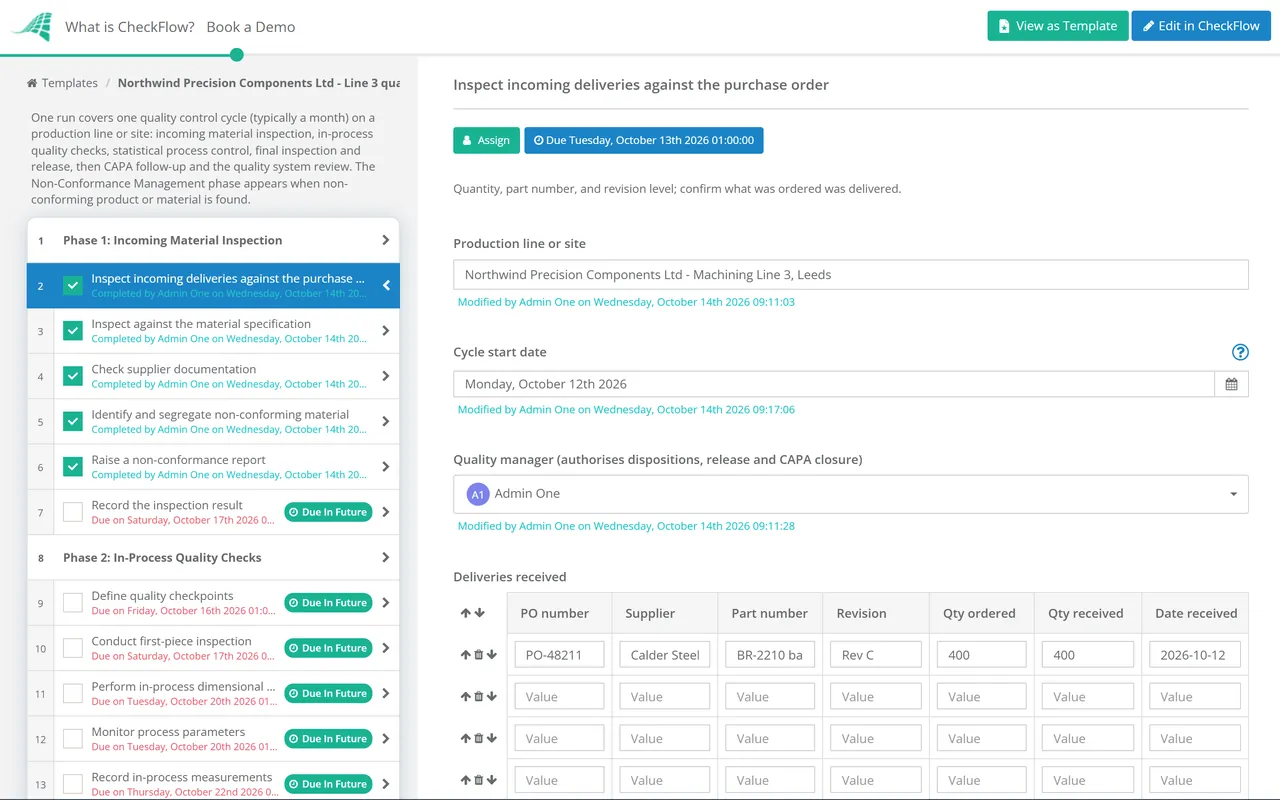This screenshot has height=800, width=1280.
Task: Open the Quality manager dropdown
Action: [x=850, y=494]
